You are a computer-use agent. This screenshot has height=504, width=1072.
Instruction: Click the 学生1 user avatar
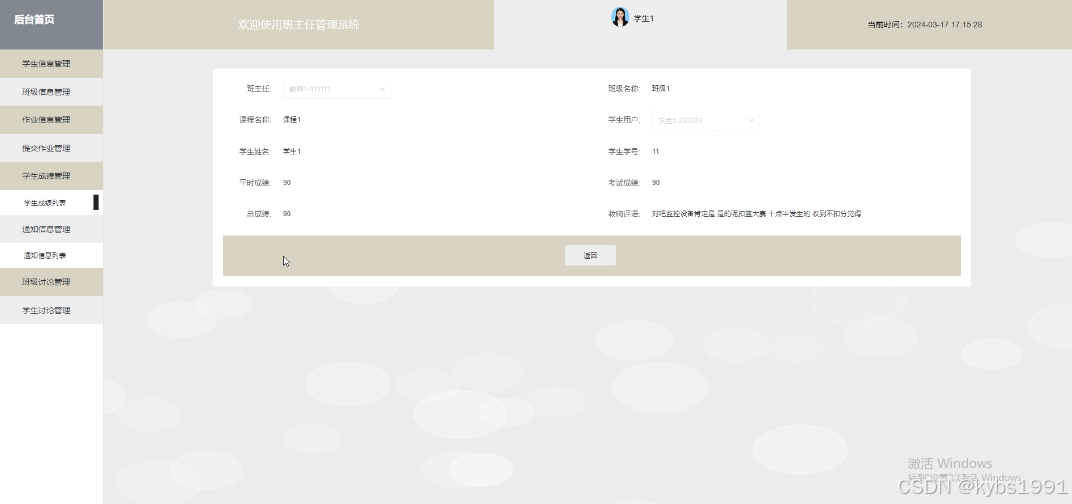[620, 17]
